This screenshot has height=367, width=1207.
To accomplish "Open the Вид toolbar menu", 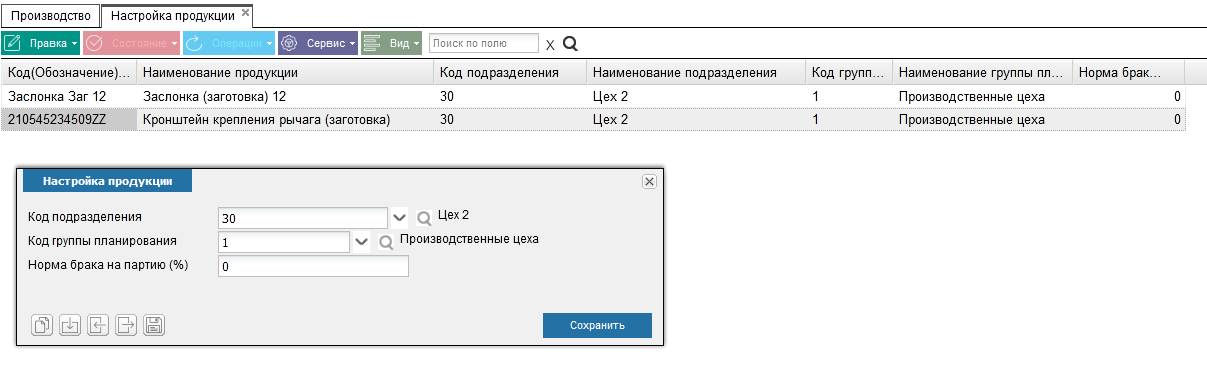I will tap(391, 43).
